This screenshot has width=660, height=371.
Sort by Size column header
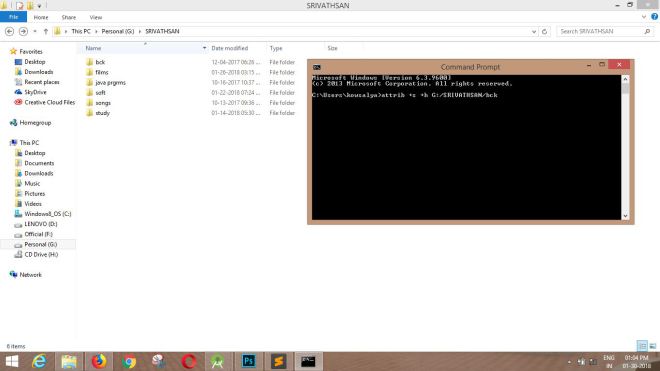333,48
